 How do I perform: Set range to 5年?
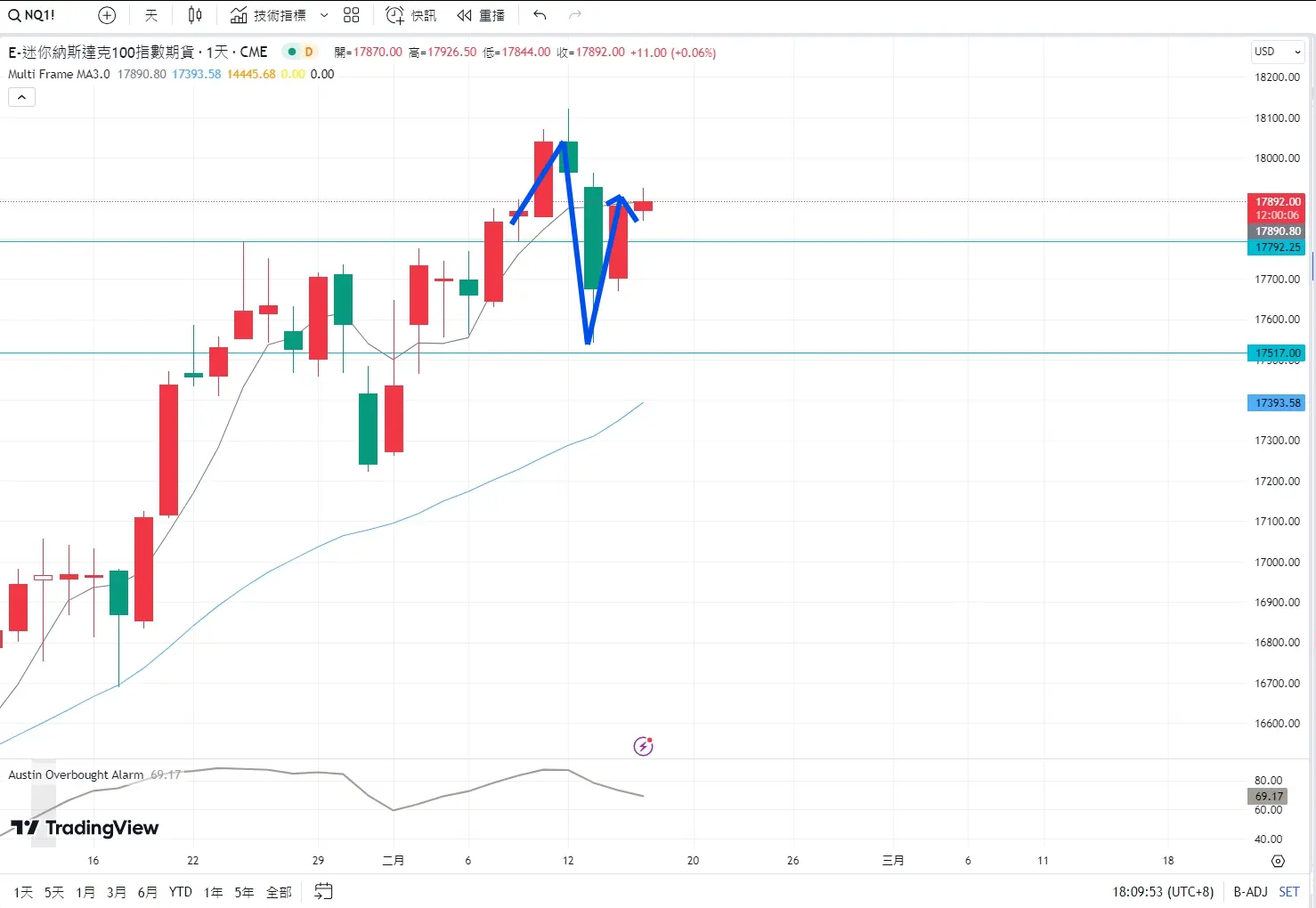pyautogui.click(x=244, y=892)
